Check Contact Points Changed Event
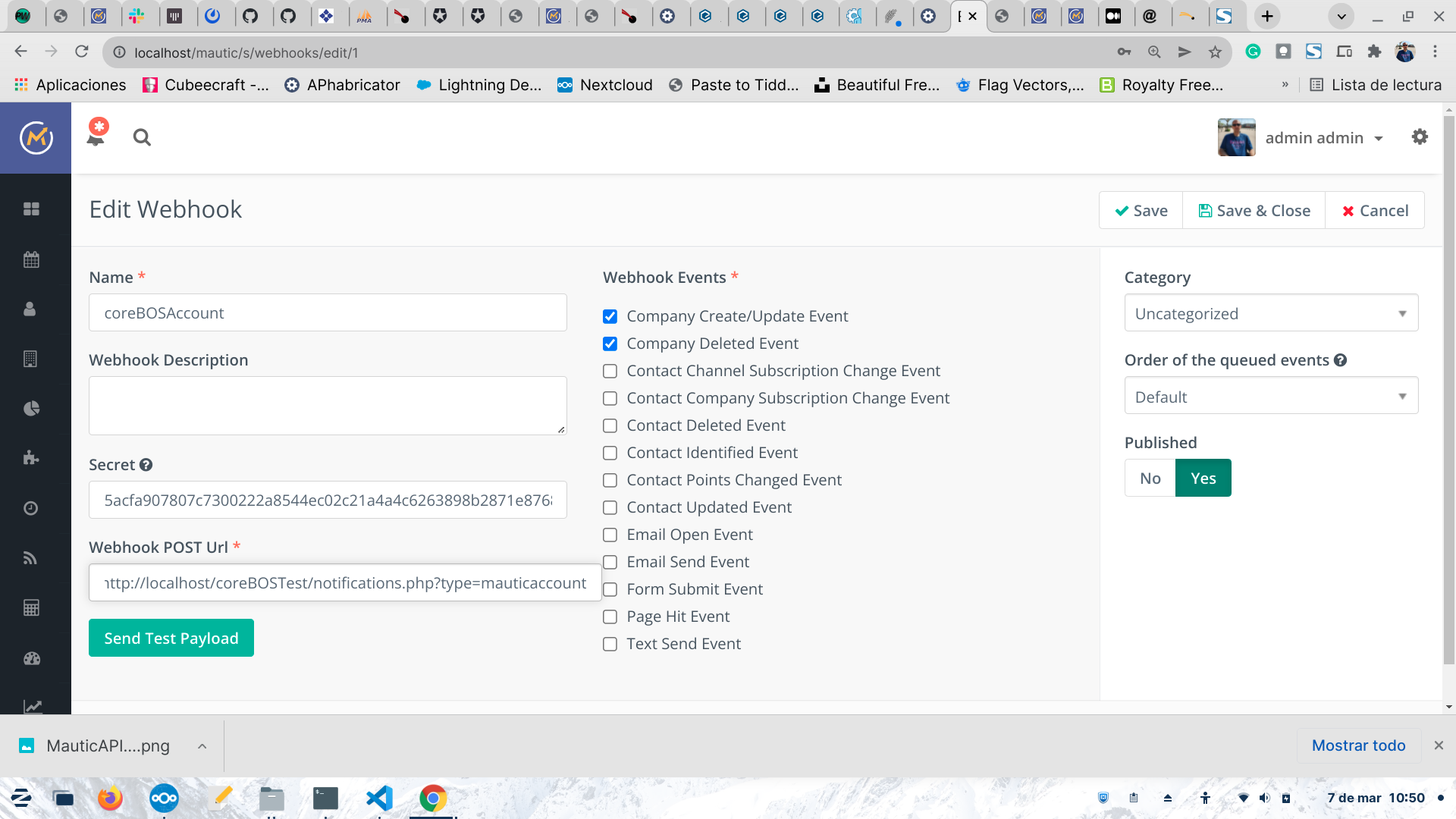Viewport: 1456px width, 819px height. (x=610, y=480)
